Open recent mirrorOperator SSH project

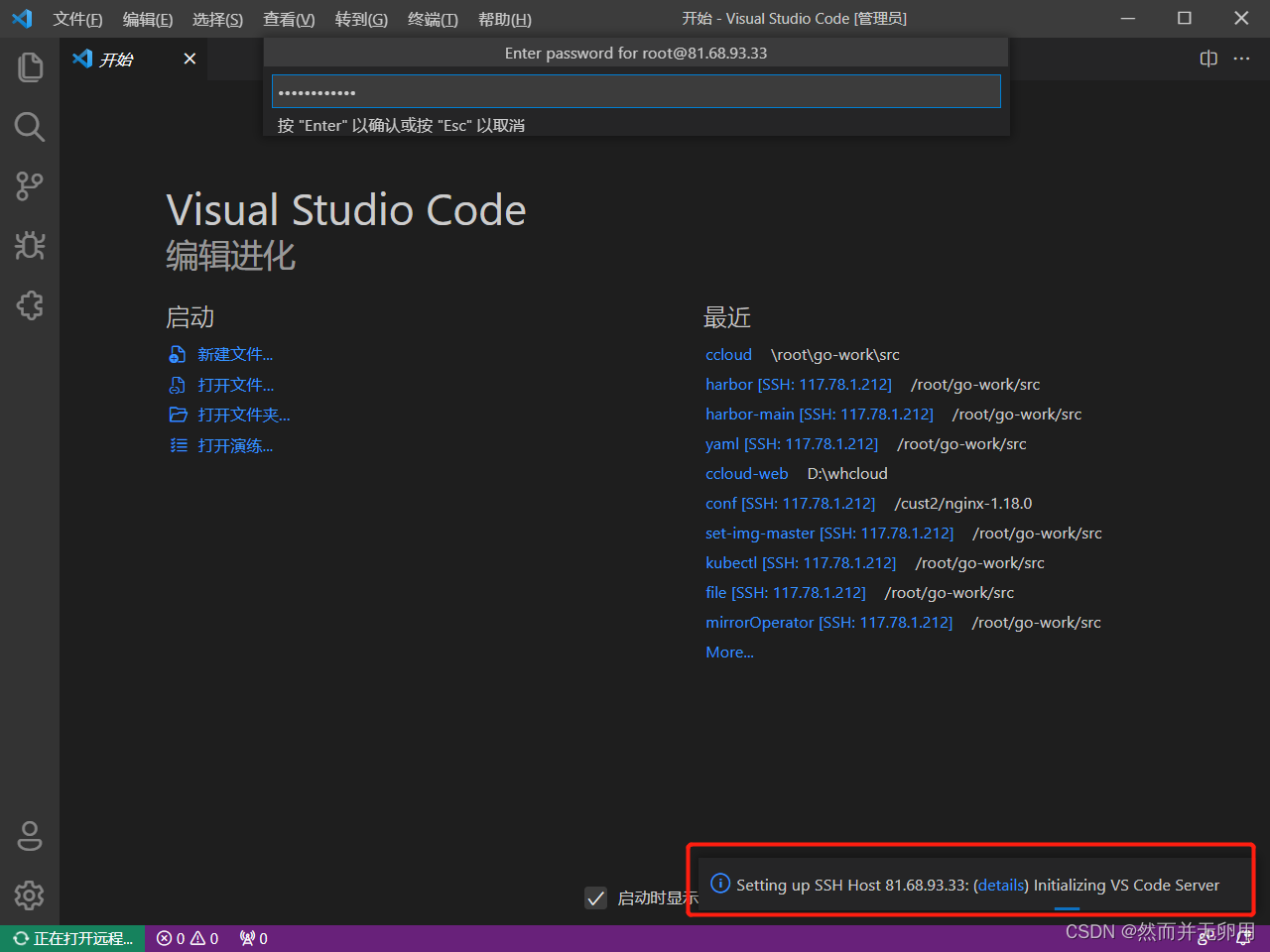point(829,623)
